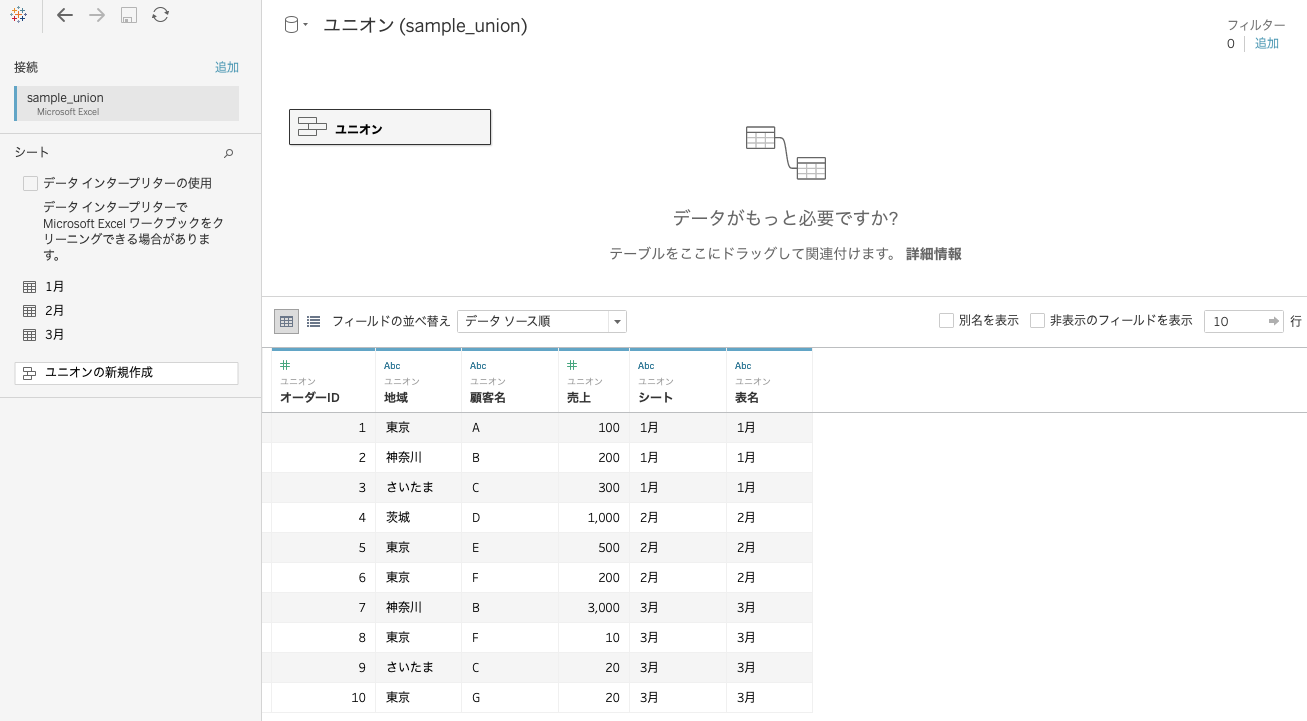This screenshot has width=1307, height=721.
Task: Go back with the left arrow icon
Action: pyautogui.click(x=65, y=15)
